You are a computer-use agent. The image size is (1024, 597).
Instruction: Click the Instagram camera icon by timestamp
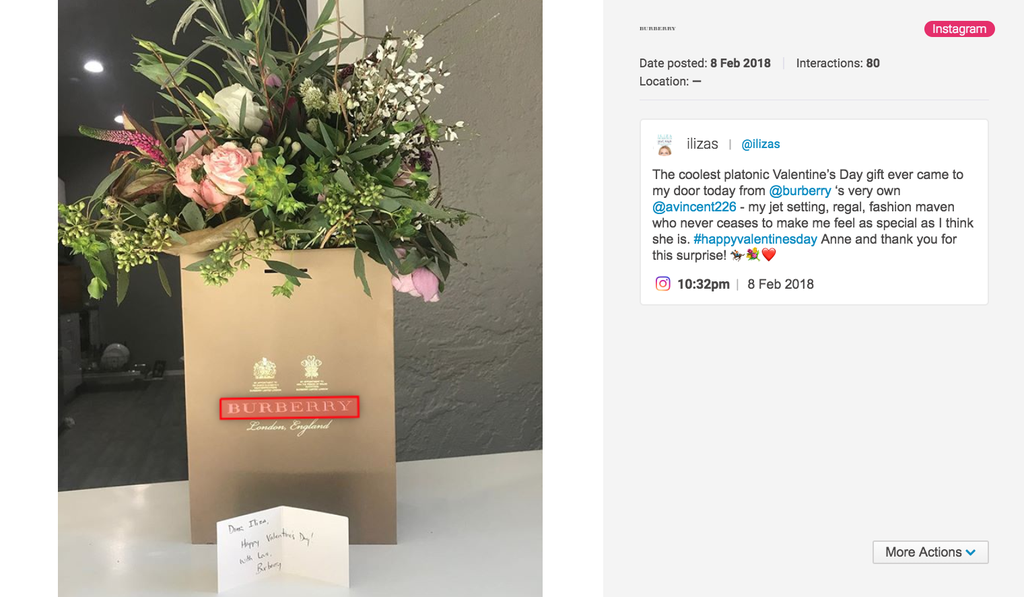click(x=663, y=283)
